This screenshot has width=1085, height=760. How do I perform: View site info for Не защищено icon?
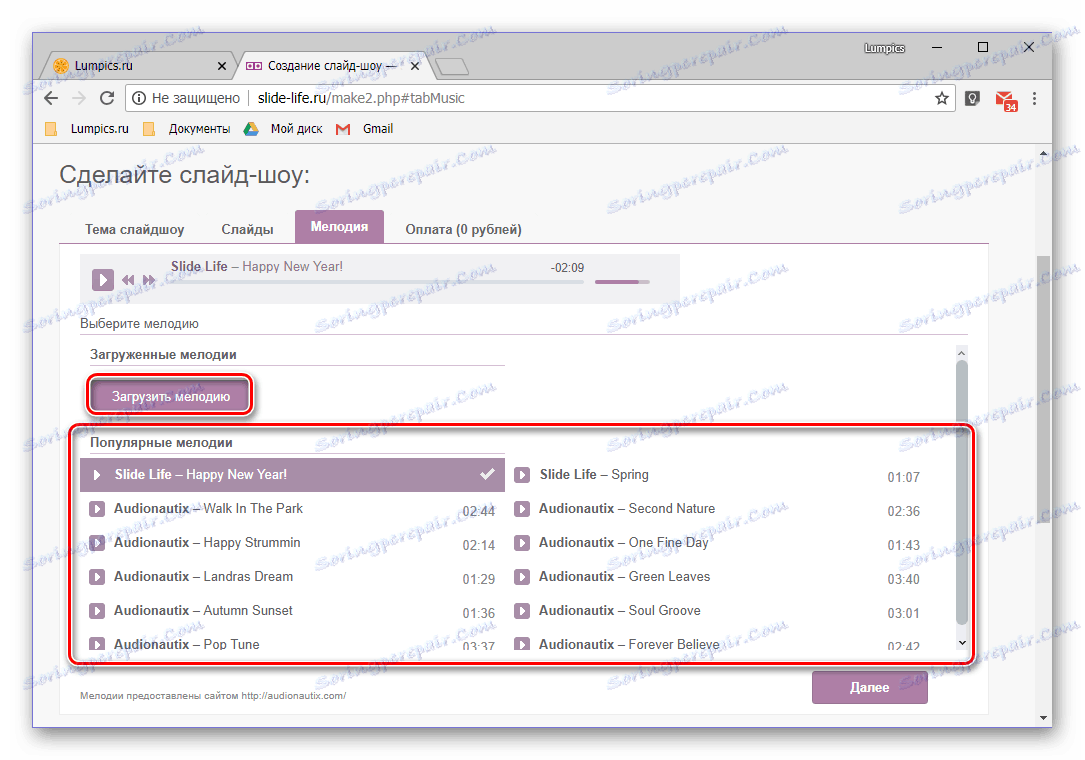[x=138, y=98]
